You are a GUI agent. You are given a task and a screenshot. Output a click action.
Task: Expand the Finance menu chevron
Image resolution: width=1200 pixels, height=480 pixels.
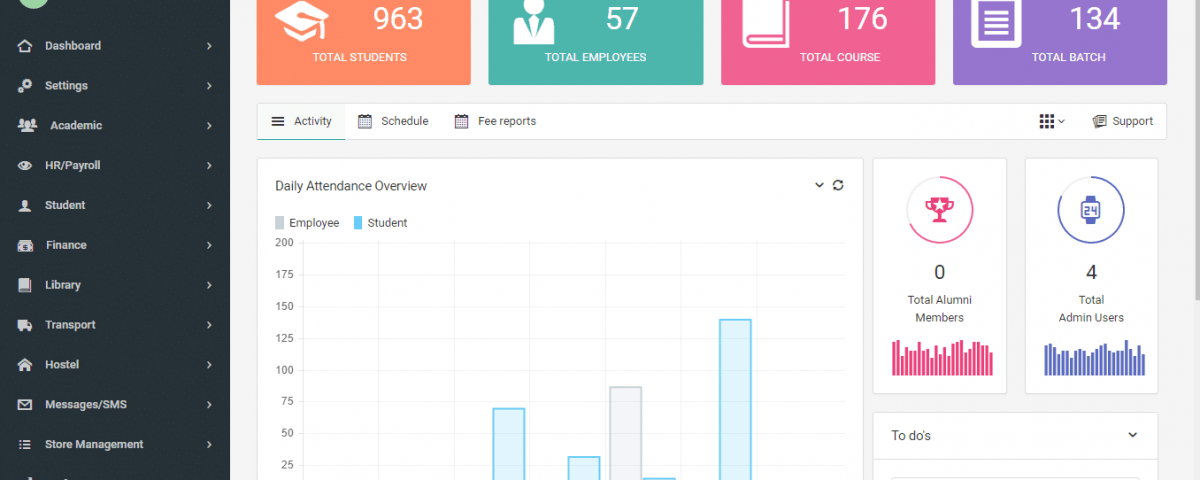click(209, 245)
